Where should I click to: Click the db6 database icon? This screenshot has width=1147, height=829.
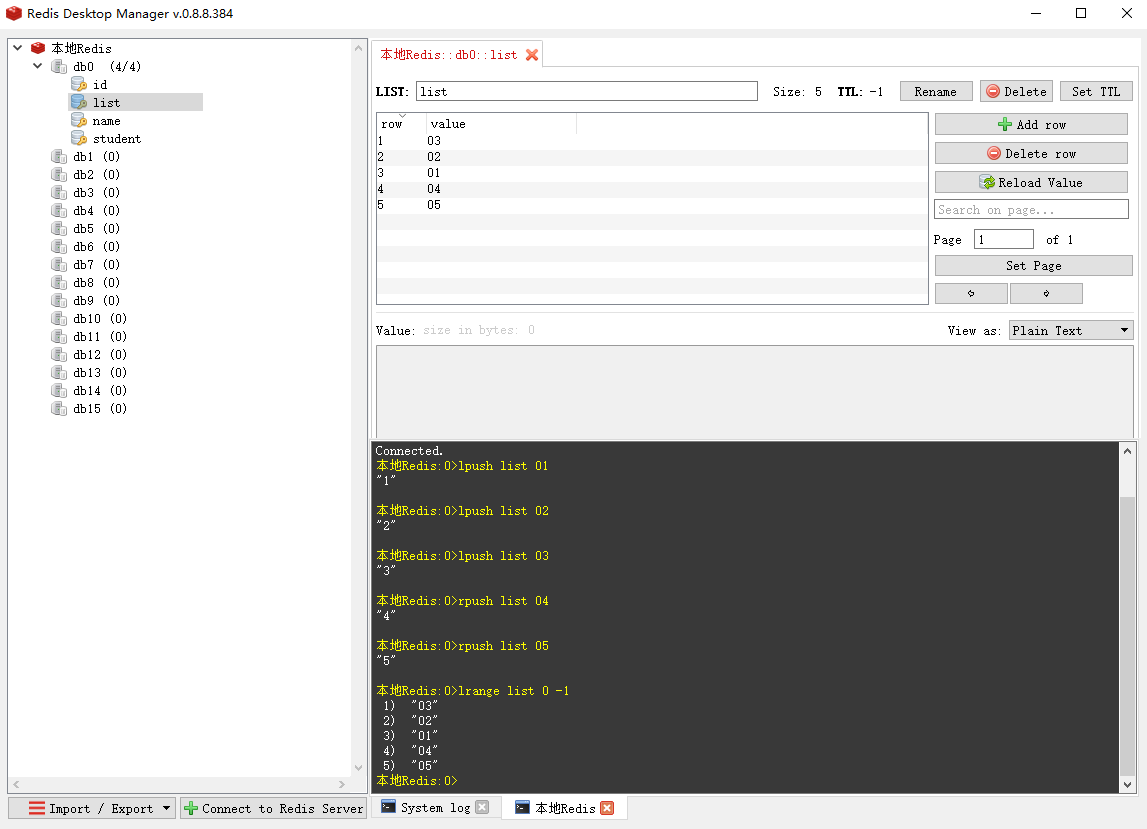coord(59,247)
